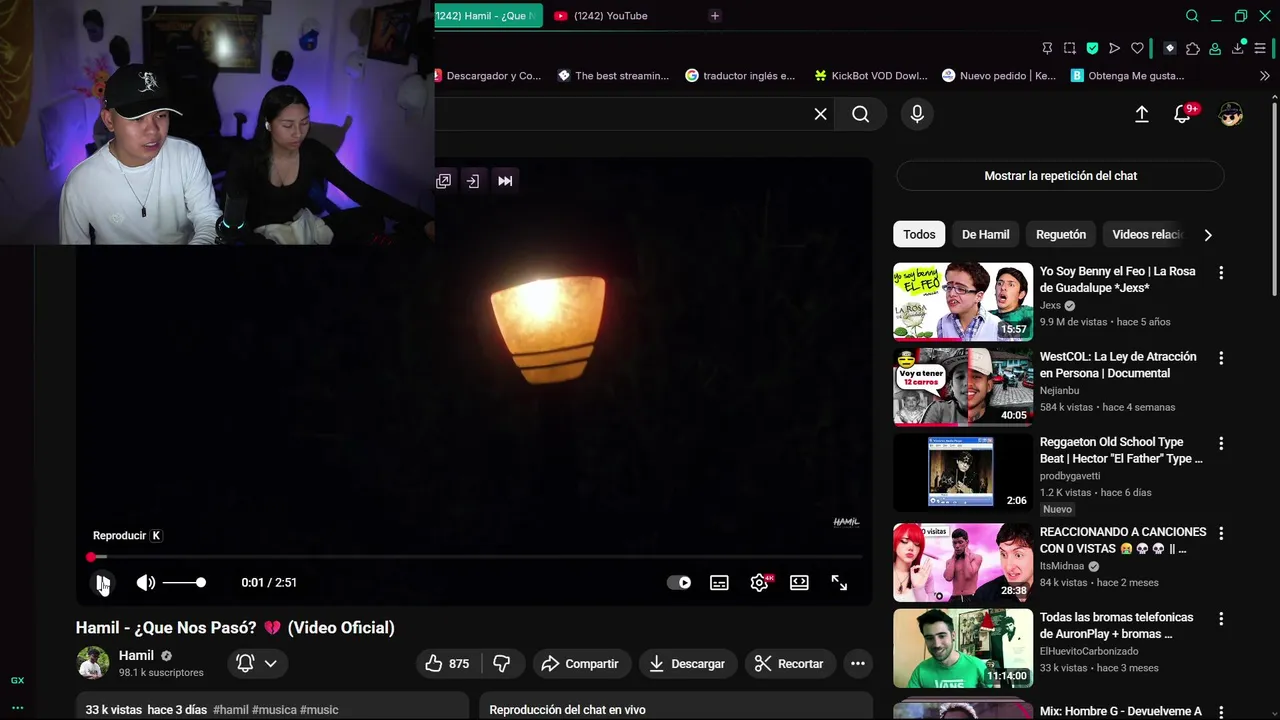Screen dimensions: 1280x720
Task: Select the Videos relacionados filter chip
Action: 1147,235
